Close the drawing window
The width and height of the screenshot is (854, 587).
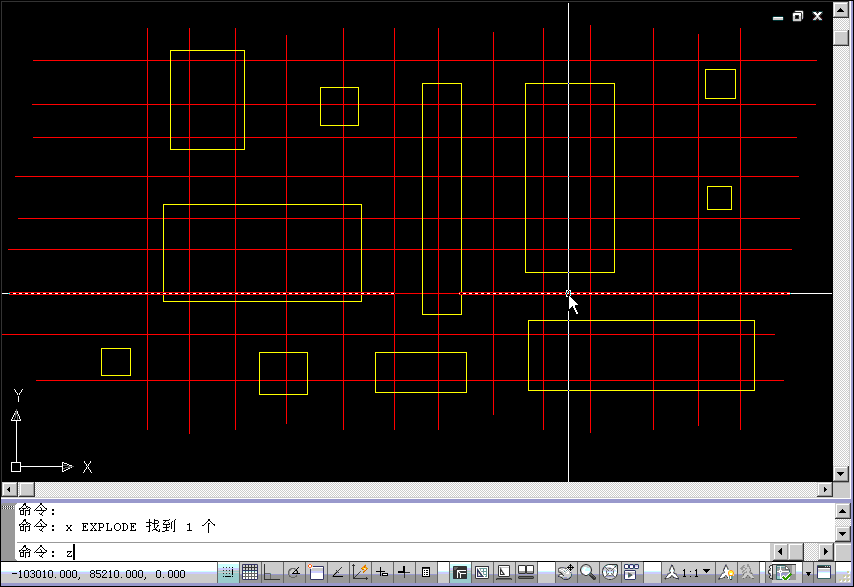click(x=817, y=16)
